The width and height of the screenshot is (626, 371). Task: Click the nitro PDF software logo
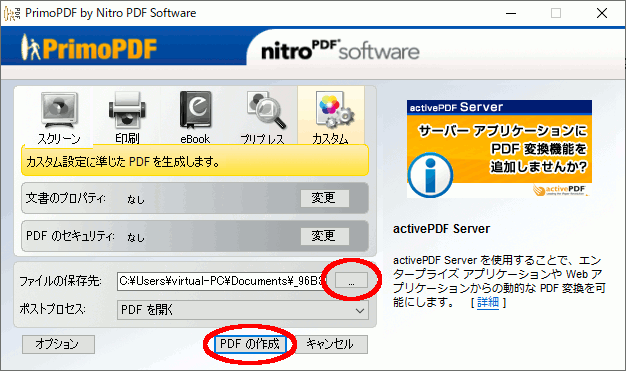click(340, 50)
